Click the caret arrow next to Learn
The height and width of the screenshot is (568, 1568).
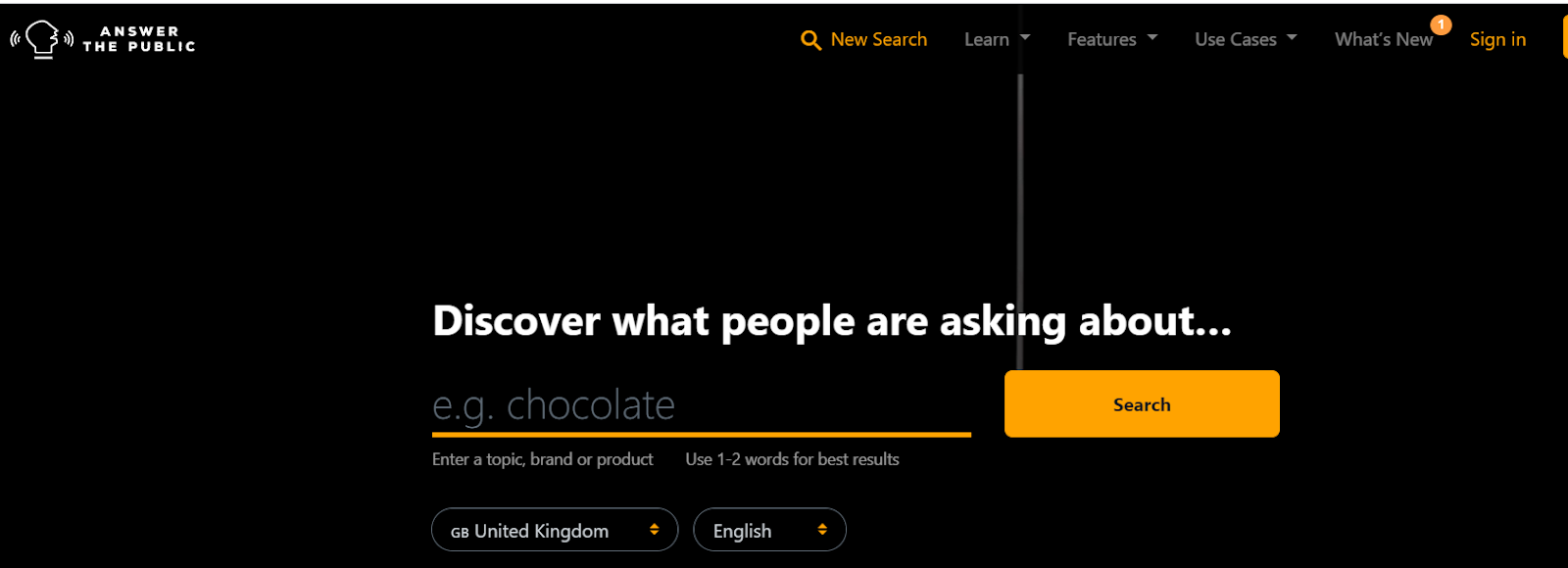click(1025, 37)
